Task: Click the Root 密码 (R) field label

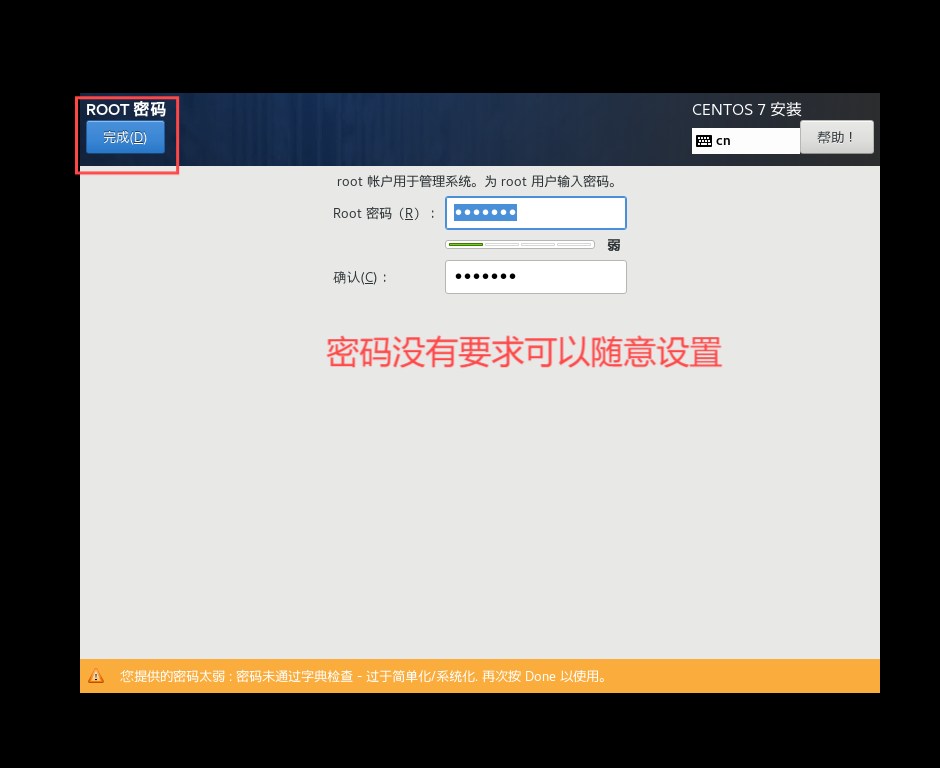Action: click(383, 213)
